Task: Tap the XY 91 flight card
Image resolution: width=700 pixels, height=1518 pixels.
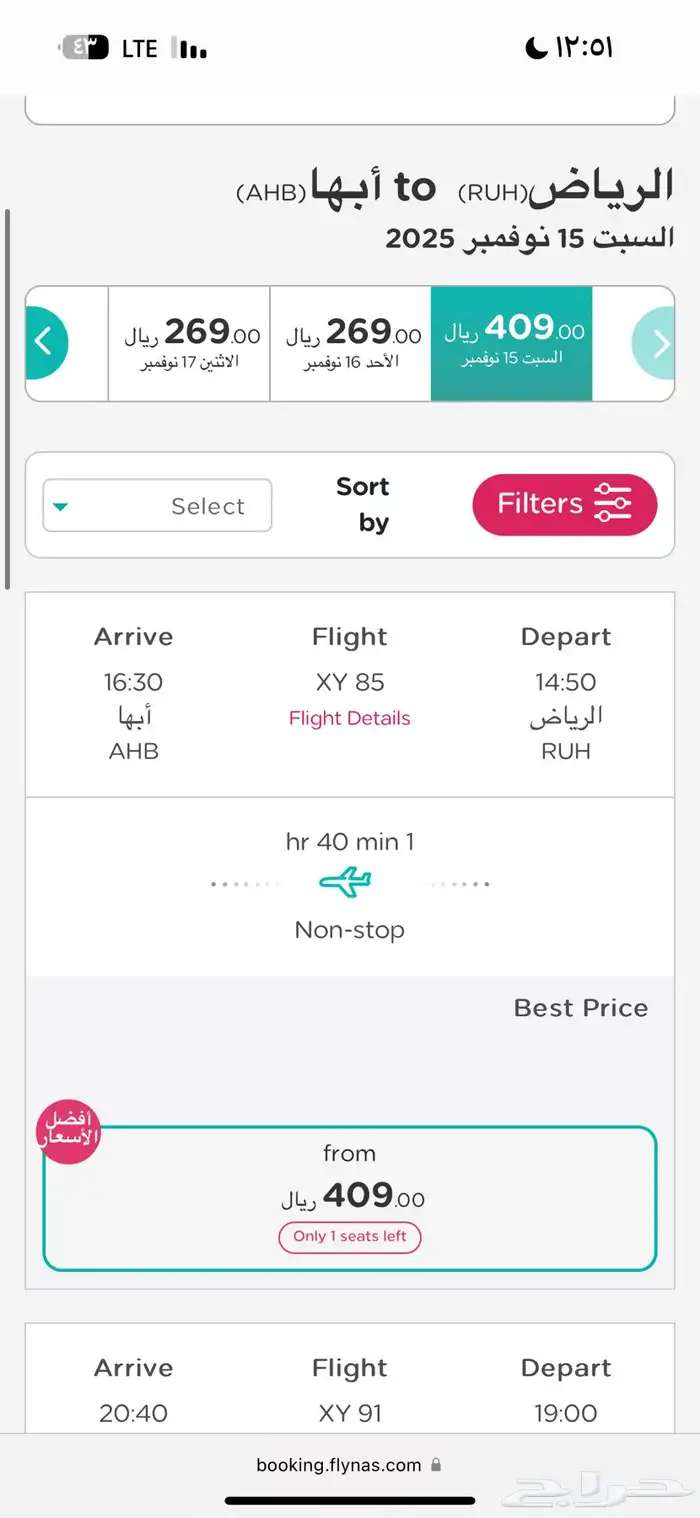Action: [x=350, y=1390]
